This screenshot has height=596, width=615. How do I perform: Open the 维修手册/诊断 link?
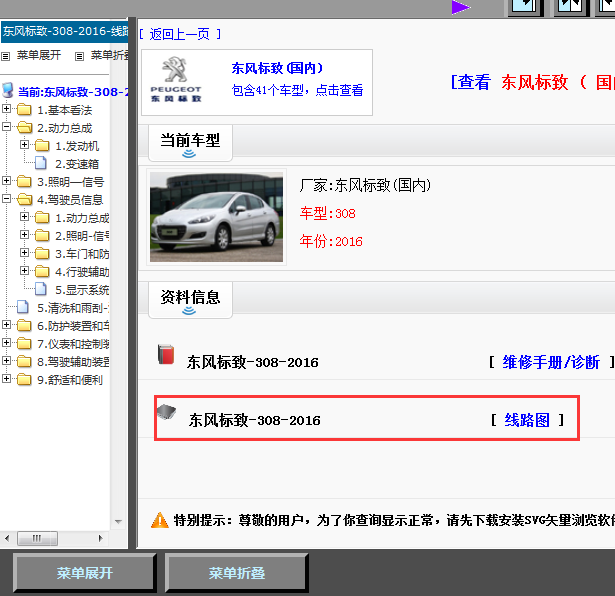click(x=551, y=362)
